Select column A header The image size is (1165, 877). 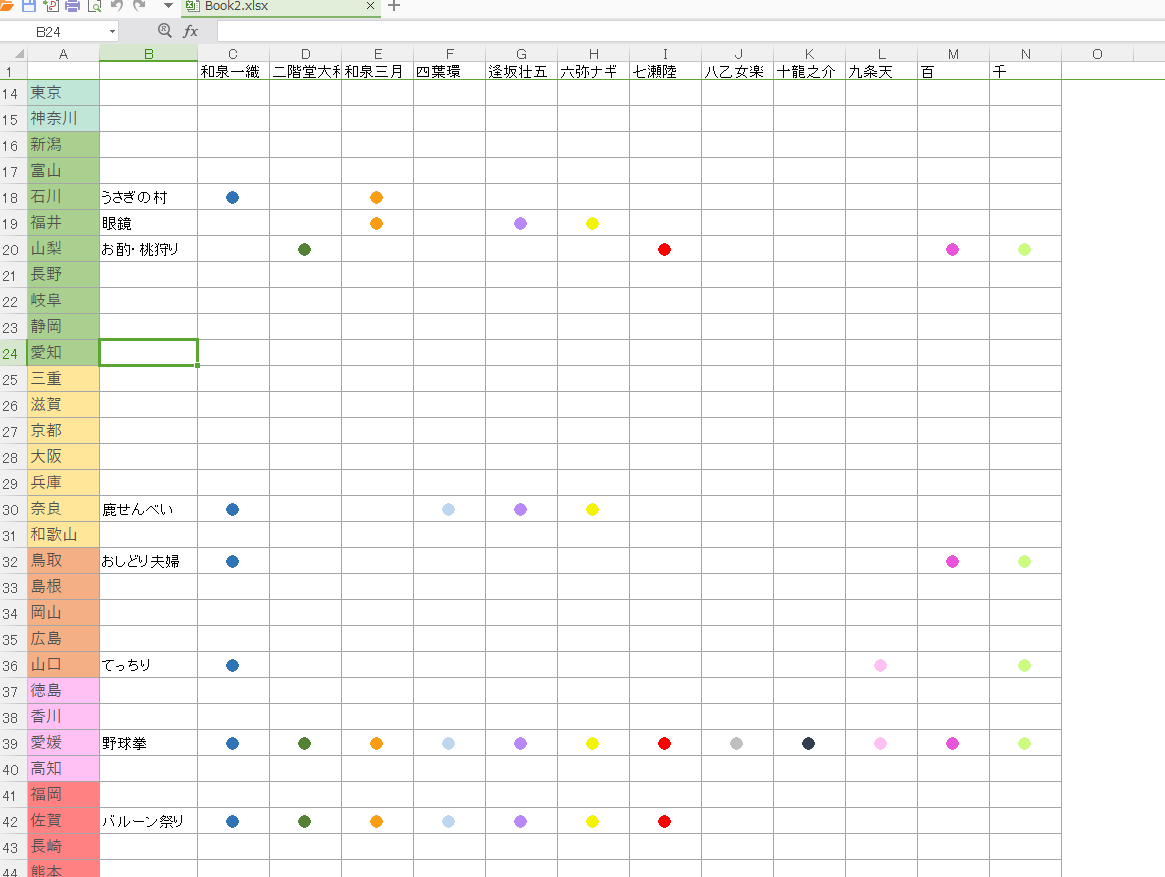[x=63, y=54]
